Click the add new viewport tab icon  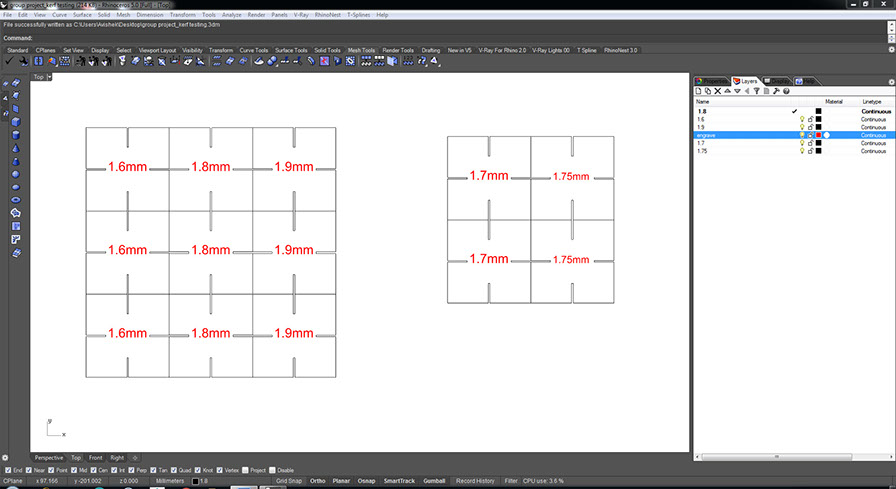(135, 458)
